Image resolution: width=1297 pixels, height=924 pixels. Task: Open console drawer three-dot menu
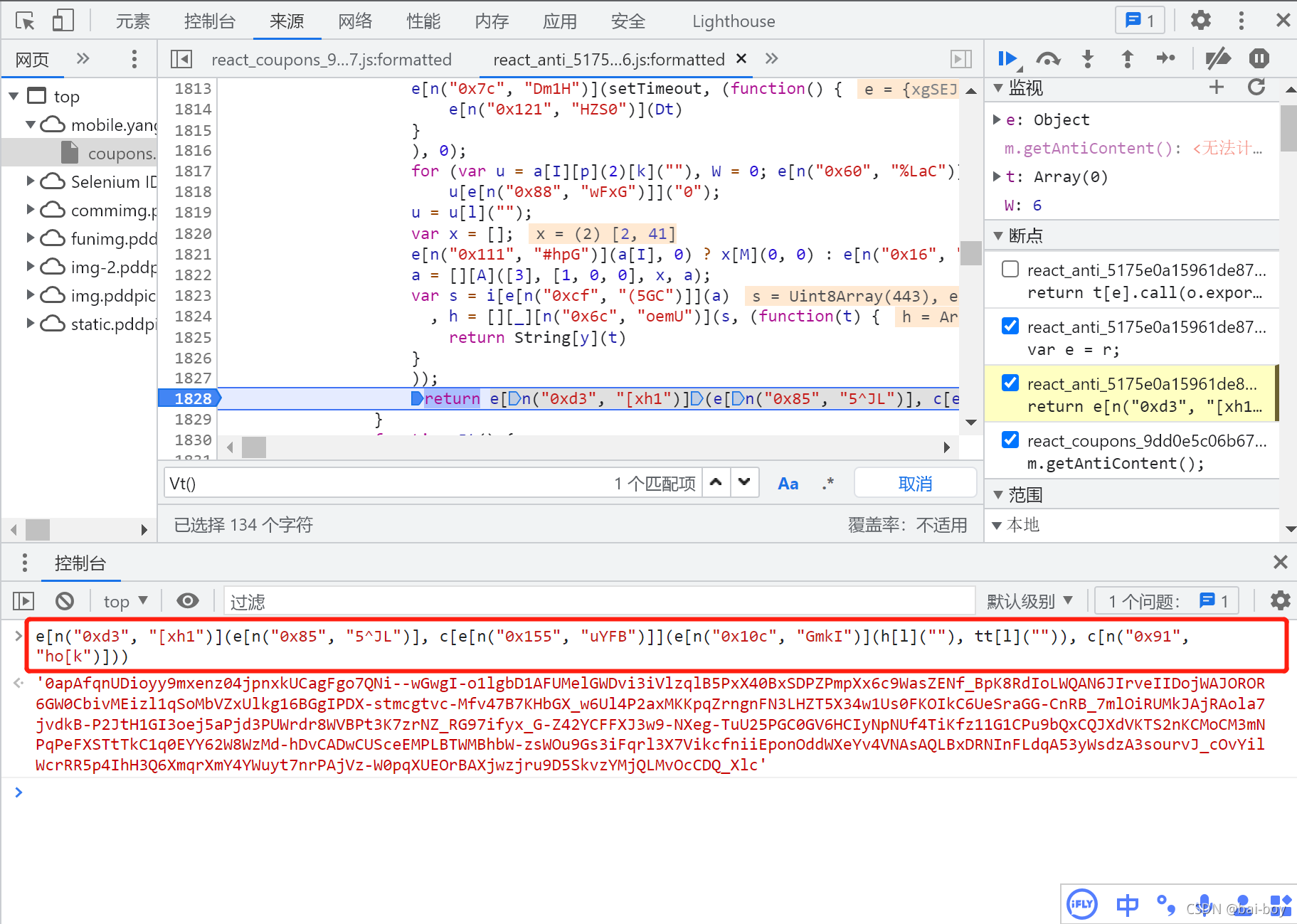(25, 563)
